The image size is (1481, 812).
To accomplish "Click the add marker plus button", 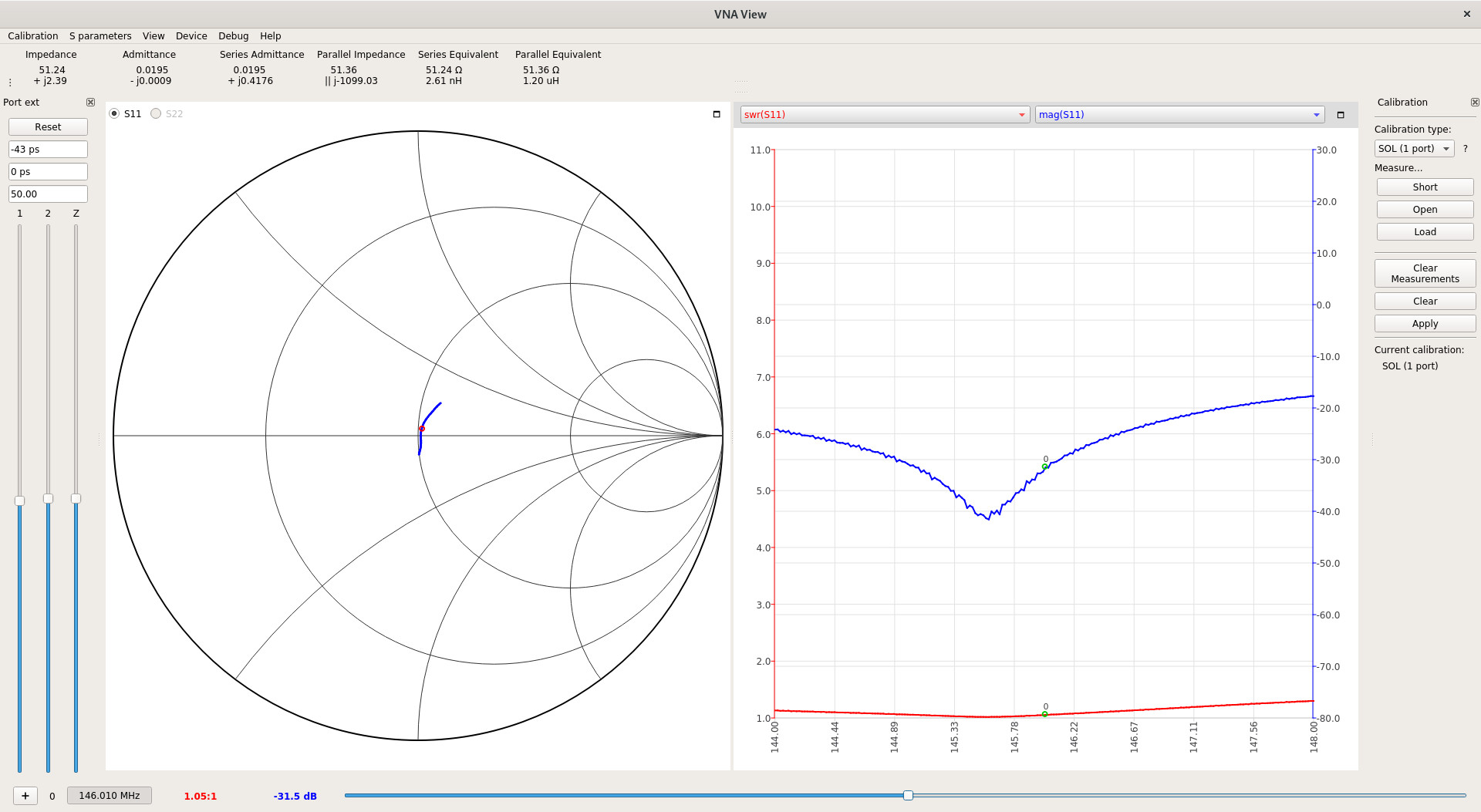I will [x=25, y=796].
